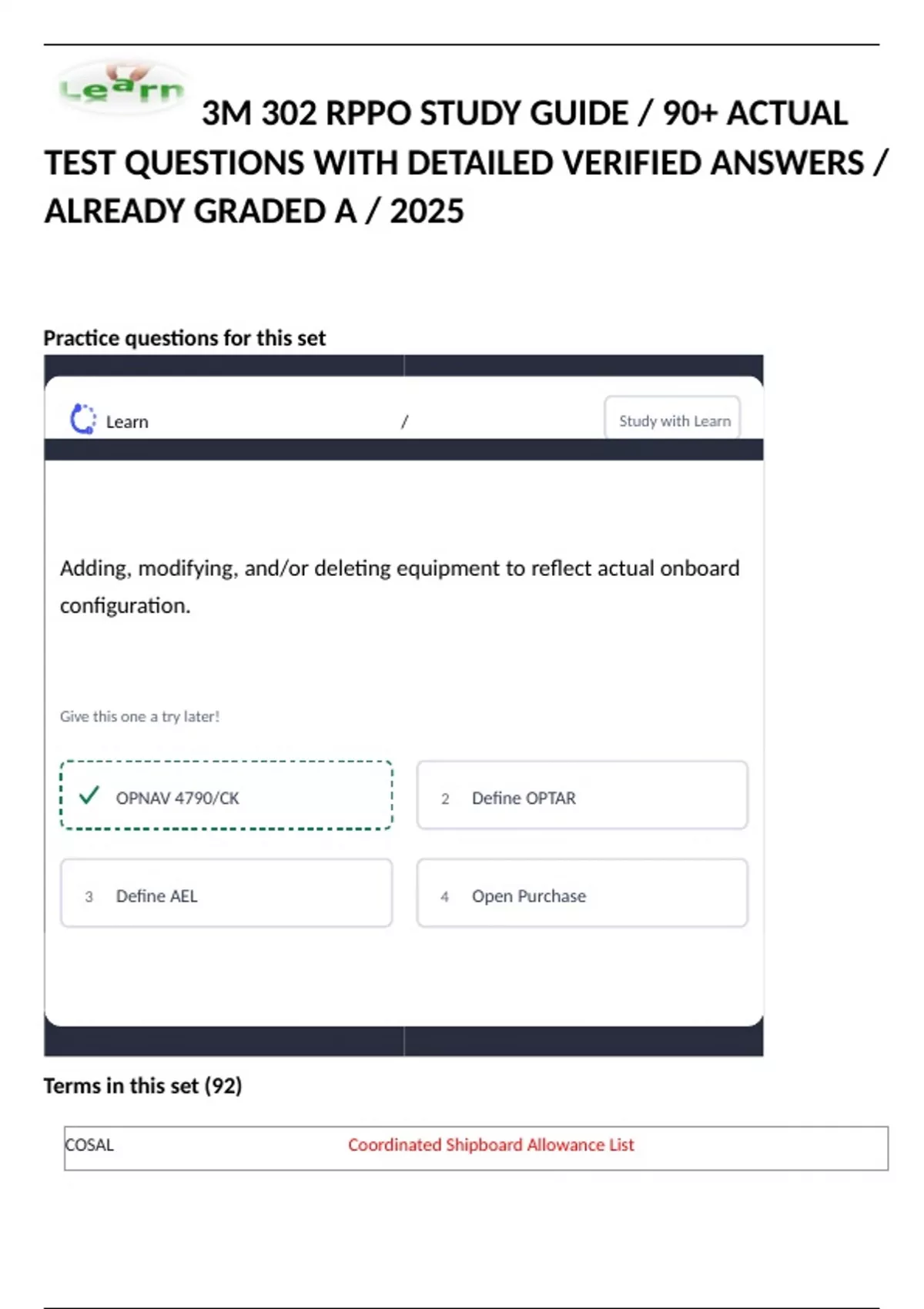Click the number 4 badge beside Open Purchase
This screenshot has width=924, height=1309.
click(445, 896)
